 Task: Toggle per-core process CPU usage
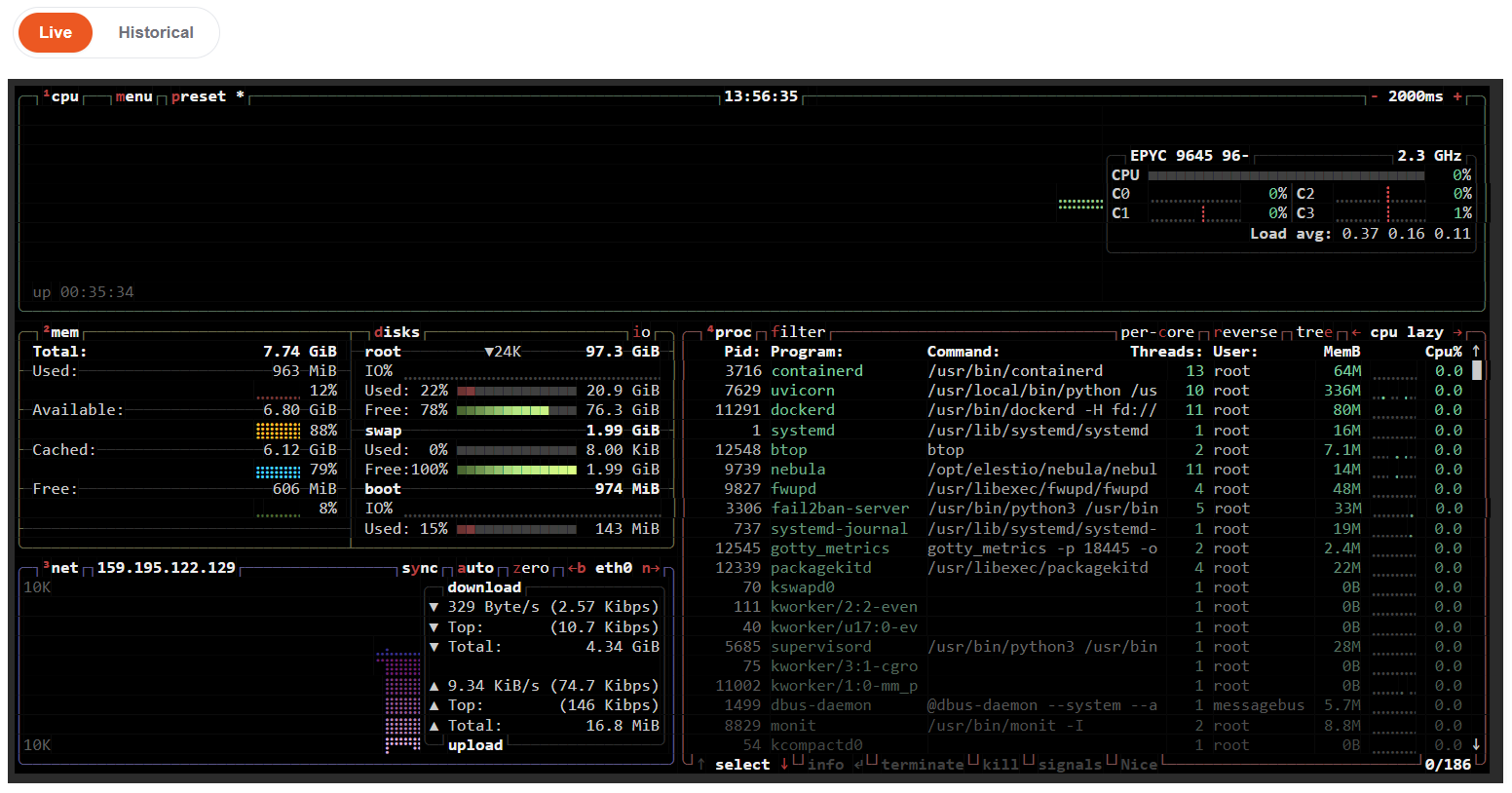click(x=1157, y=332)
